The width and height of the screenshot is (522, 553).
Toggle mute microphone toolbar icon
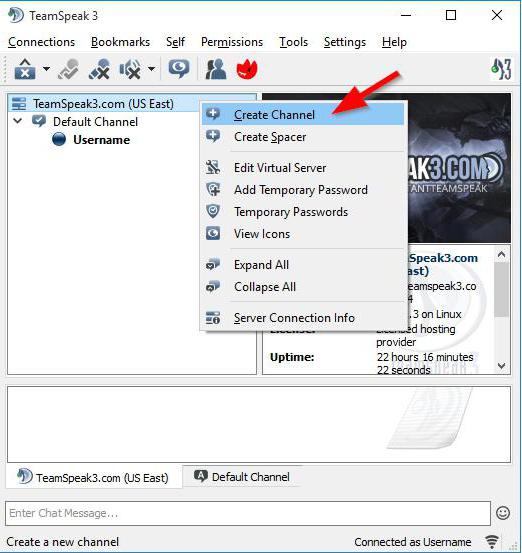point(99,69)
